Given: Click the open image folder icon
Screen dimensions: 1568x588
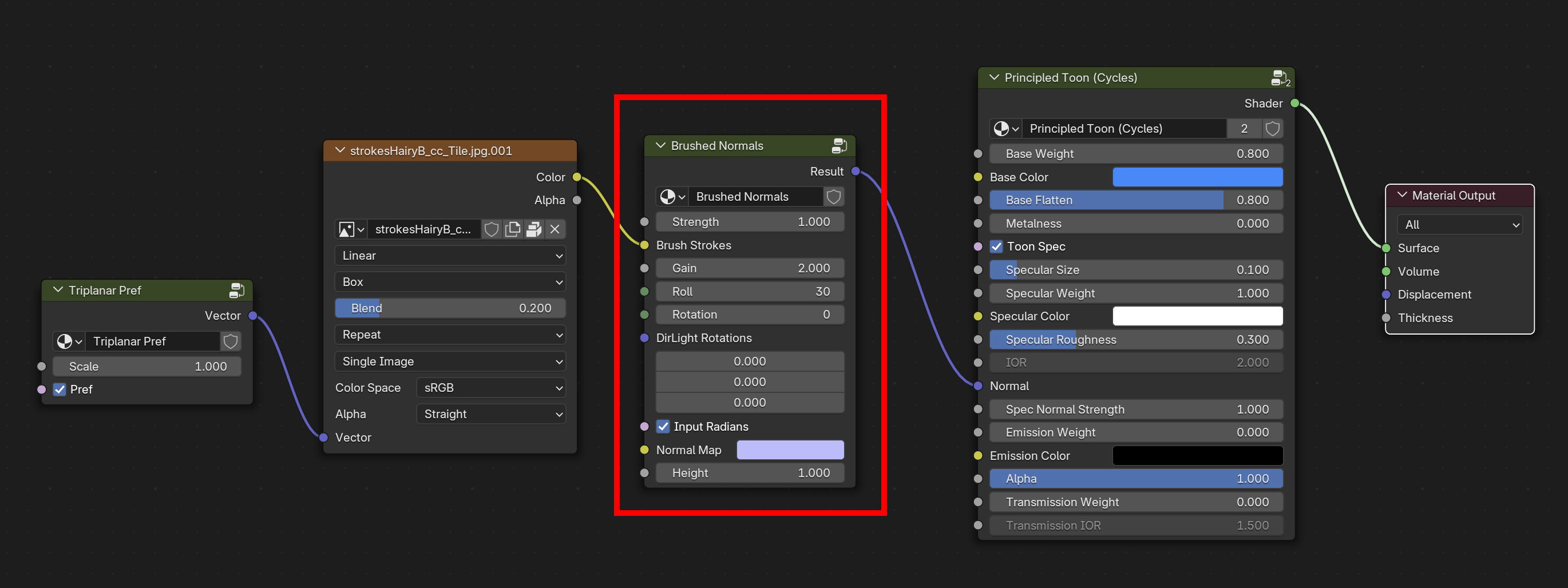Looking at the screenshot, I should [534, 229].
